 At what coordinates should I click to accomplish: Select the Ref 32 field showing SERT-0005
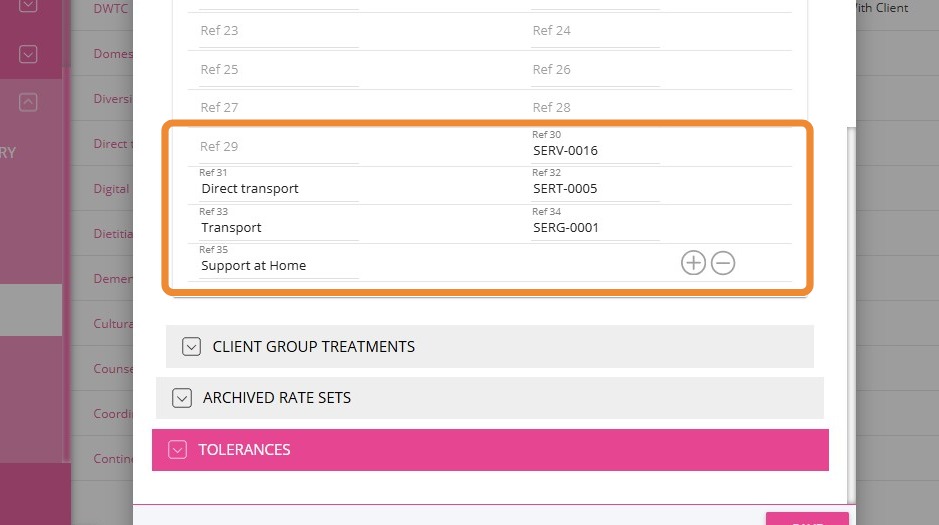coord(594,189)
